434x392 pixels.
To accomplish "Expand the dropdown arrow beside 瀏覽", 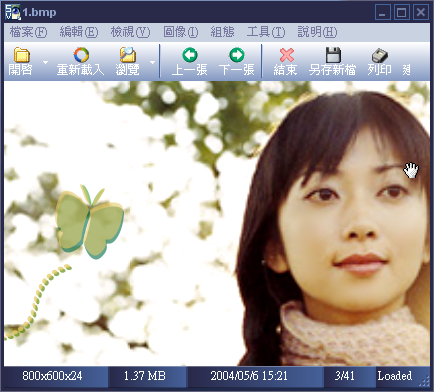I will pos(152,62).
